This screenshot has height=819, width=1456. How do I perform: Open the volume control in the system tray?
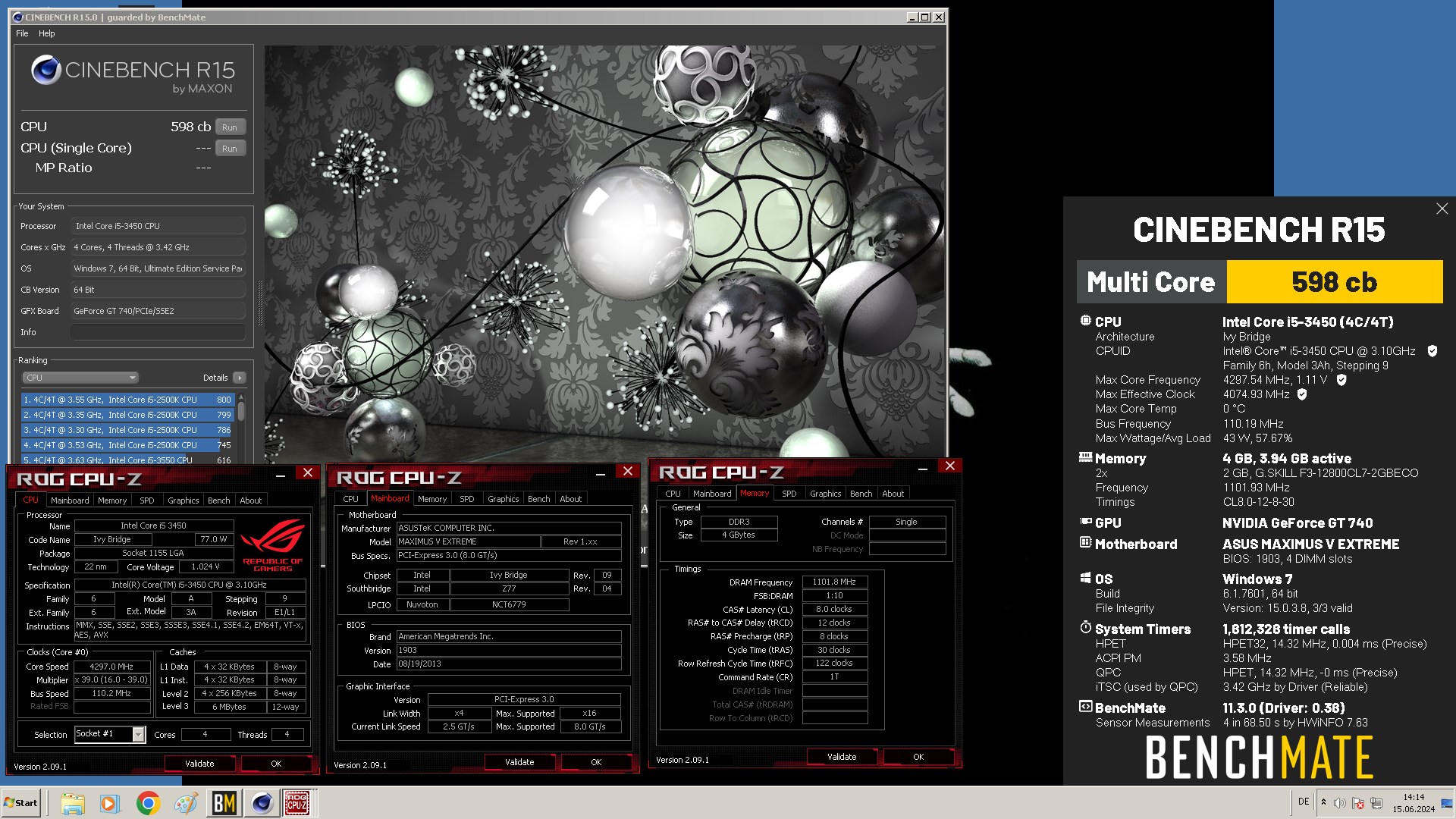click(1340, 803)
